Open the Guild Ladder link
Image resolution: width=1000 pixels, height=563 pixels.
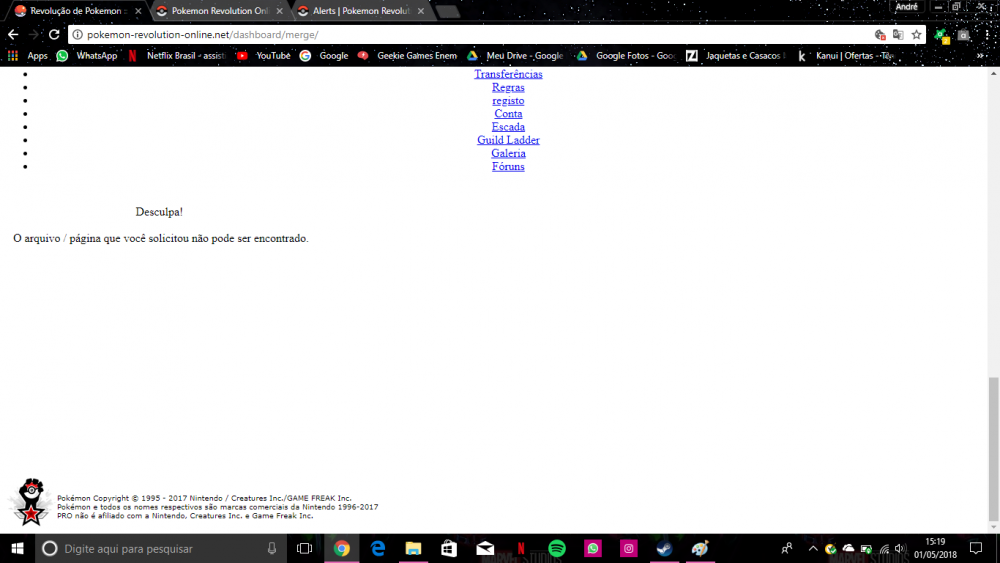coord(508,140)
